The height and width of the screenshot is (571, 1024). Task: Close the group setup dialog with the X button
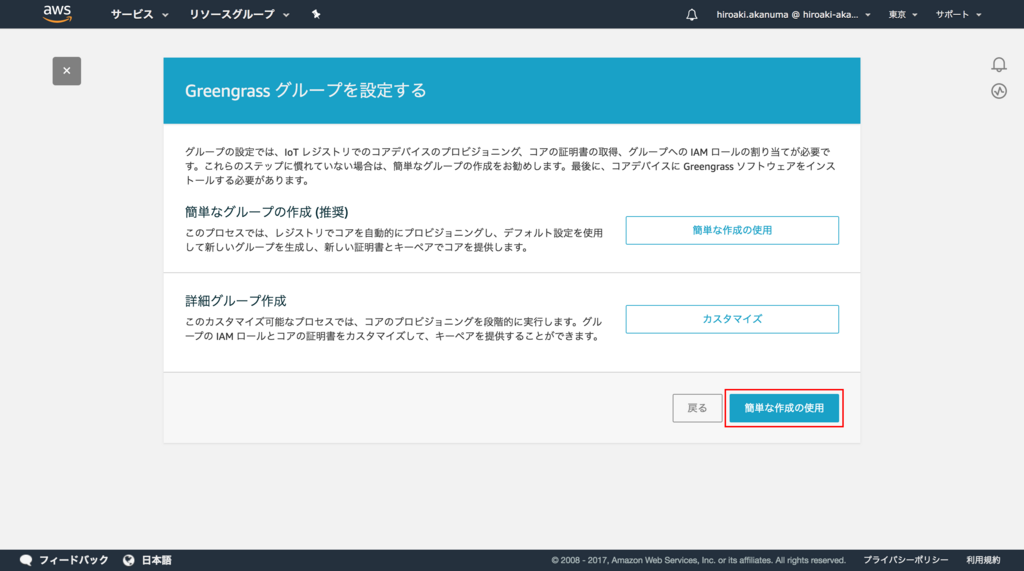pyautogui.click(x=67, y=71)
